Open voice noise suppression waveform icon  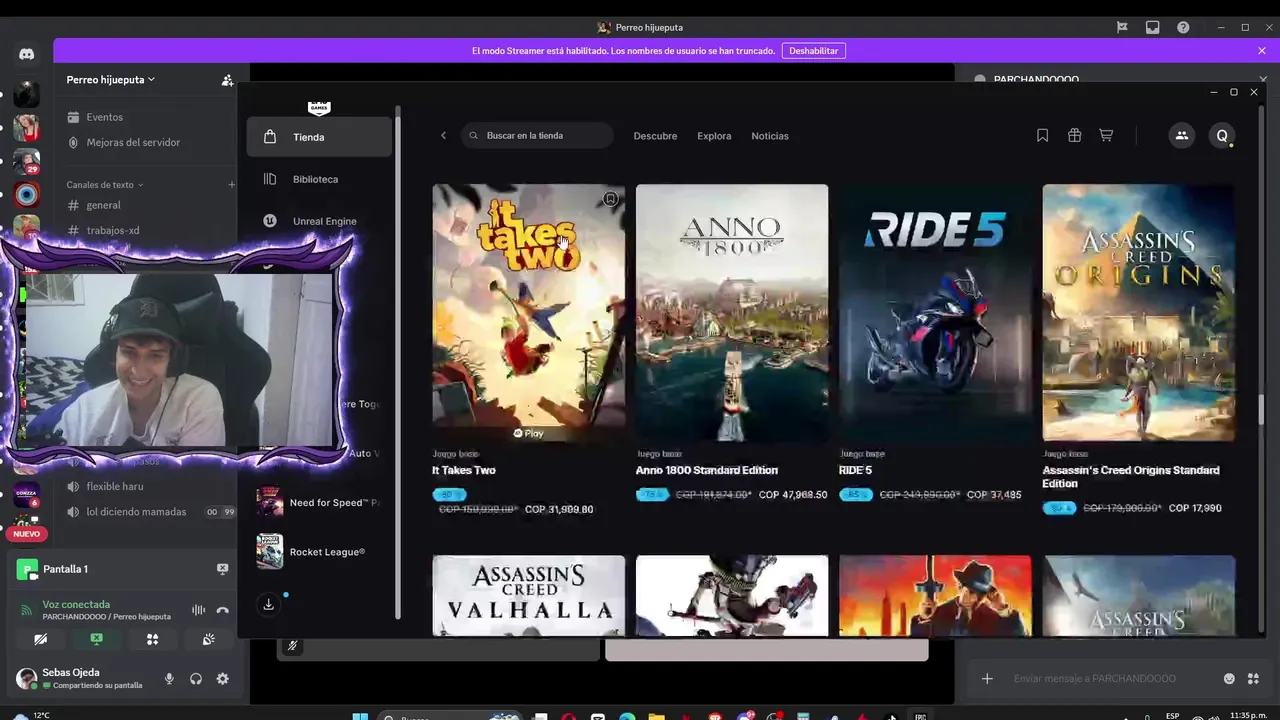click(x=198, y=610)
